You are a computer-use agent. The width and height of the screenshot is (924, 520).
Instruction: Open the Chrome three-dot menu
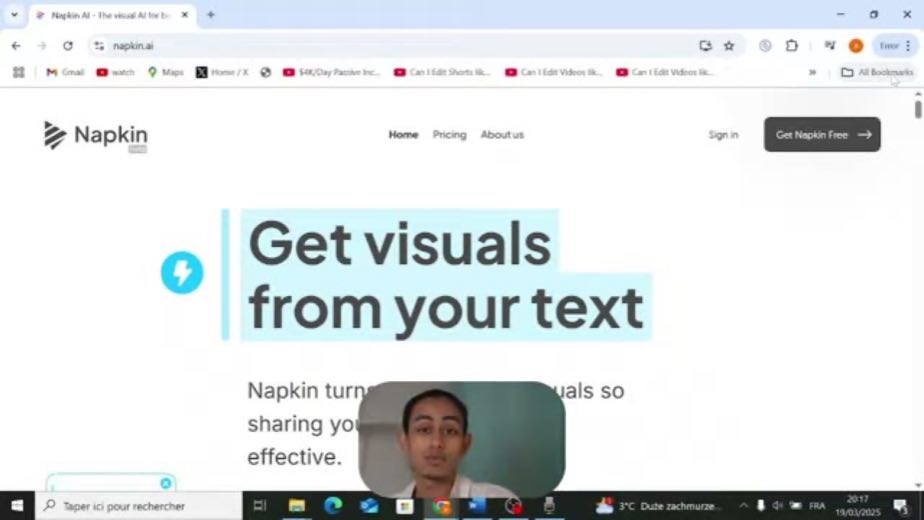(908, 45)
